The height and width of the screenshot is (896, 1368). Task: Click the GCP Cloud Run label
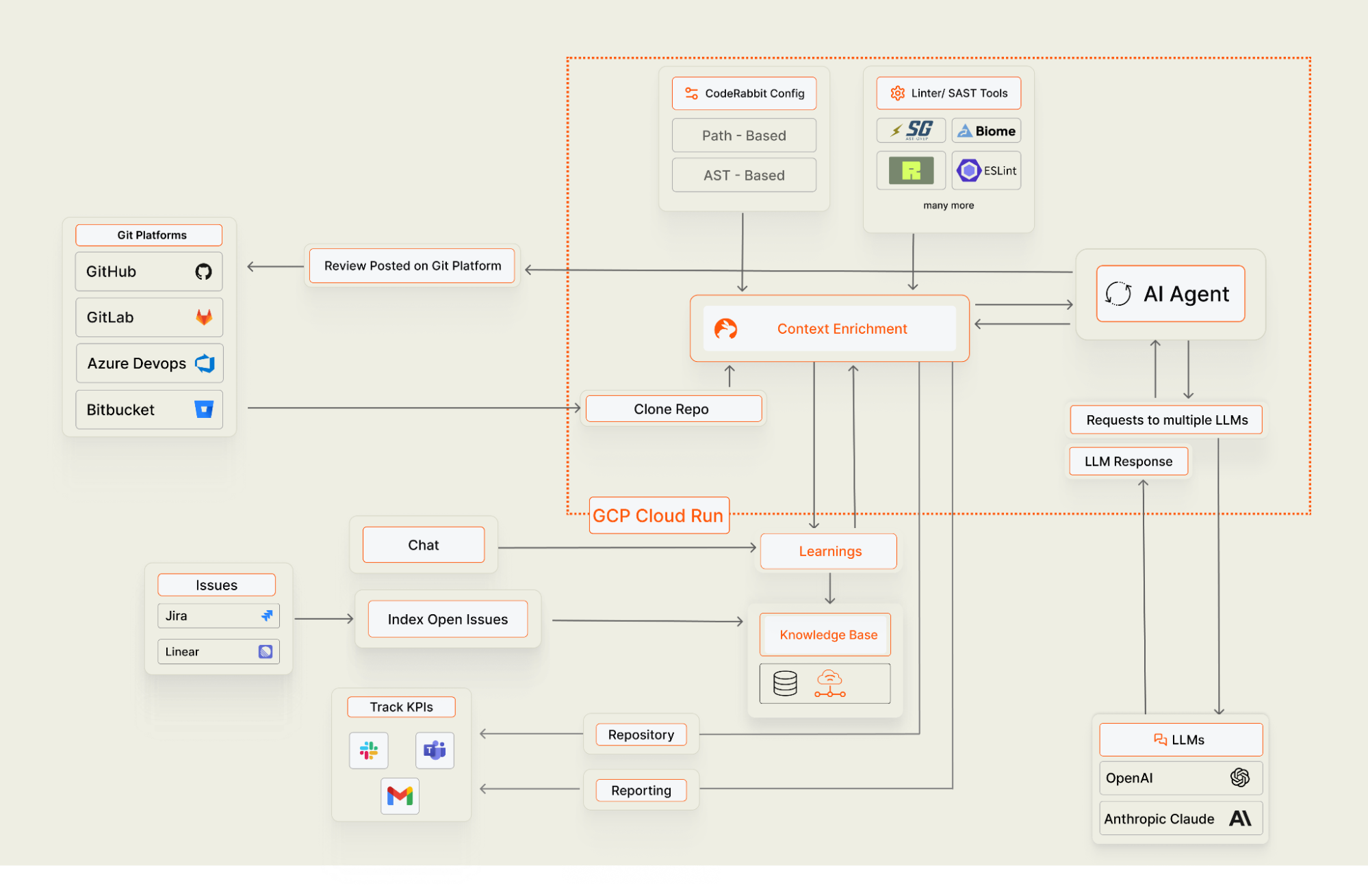pos(659,516)
